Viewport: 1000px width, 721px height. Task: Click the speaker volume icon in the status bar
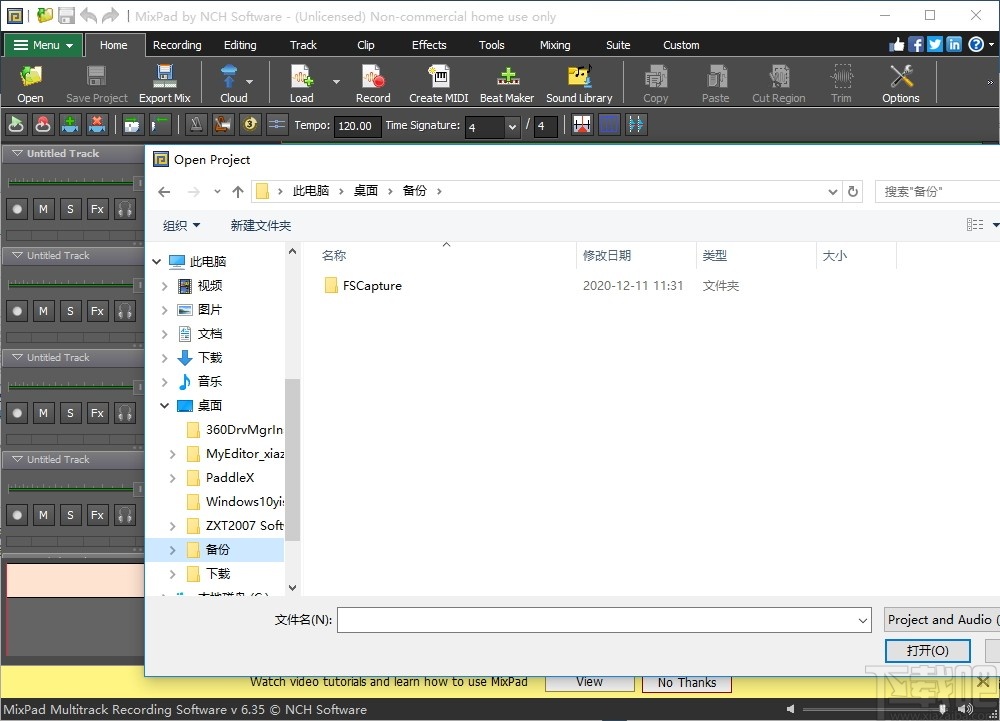tap(965, 709)
